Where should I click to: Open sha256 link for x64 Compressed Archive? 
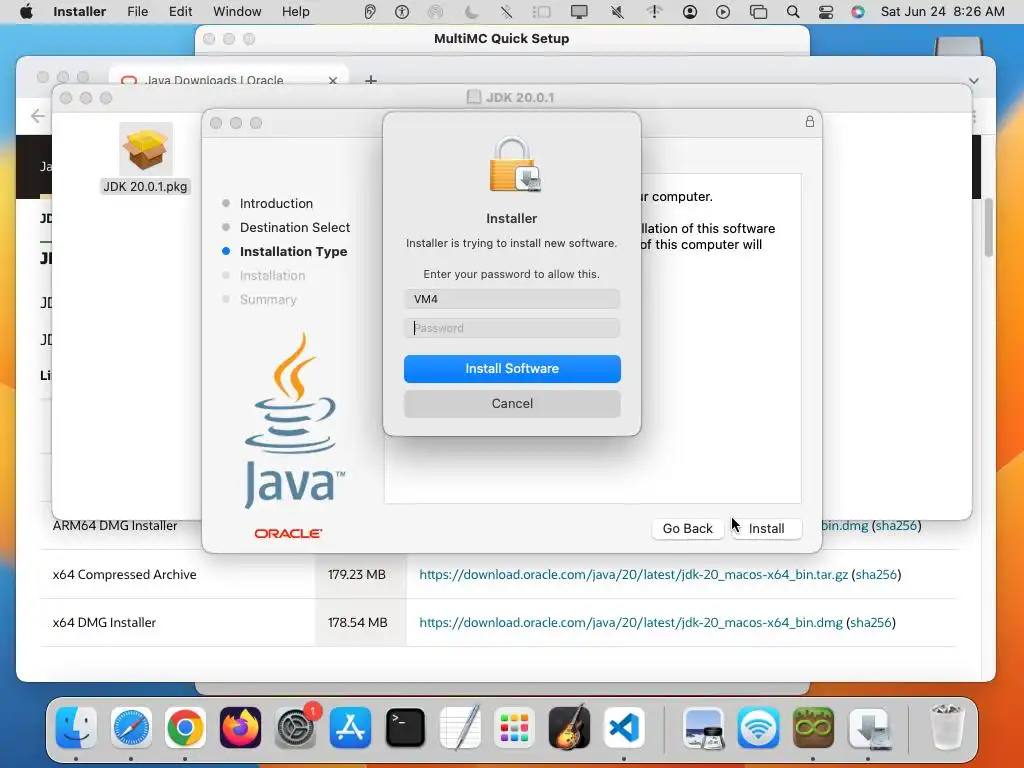(x=876, y=575)
